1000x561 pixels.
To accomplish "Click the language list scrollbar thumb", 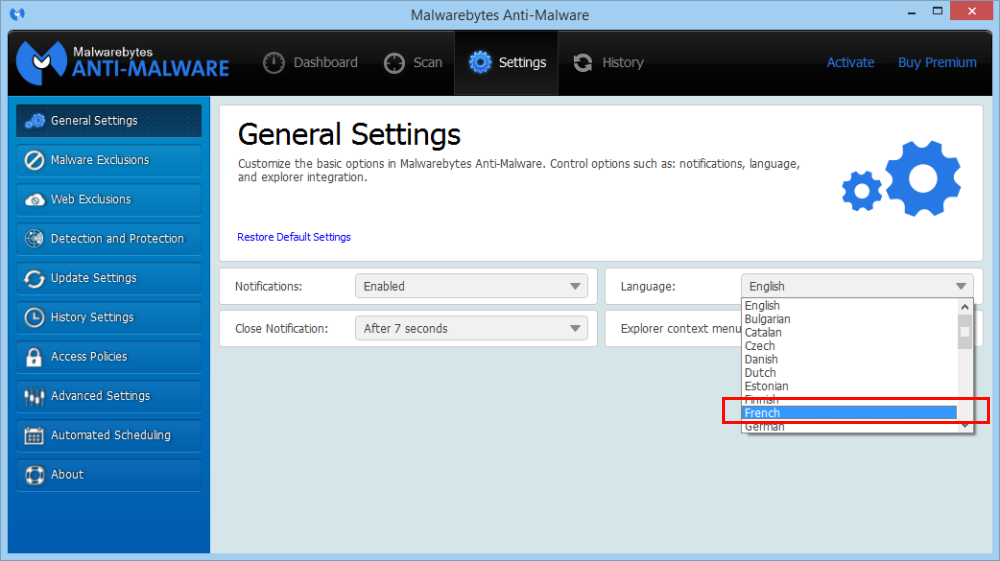I will point(965,333).
